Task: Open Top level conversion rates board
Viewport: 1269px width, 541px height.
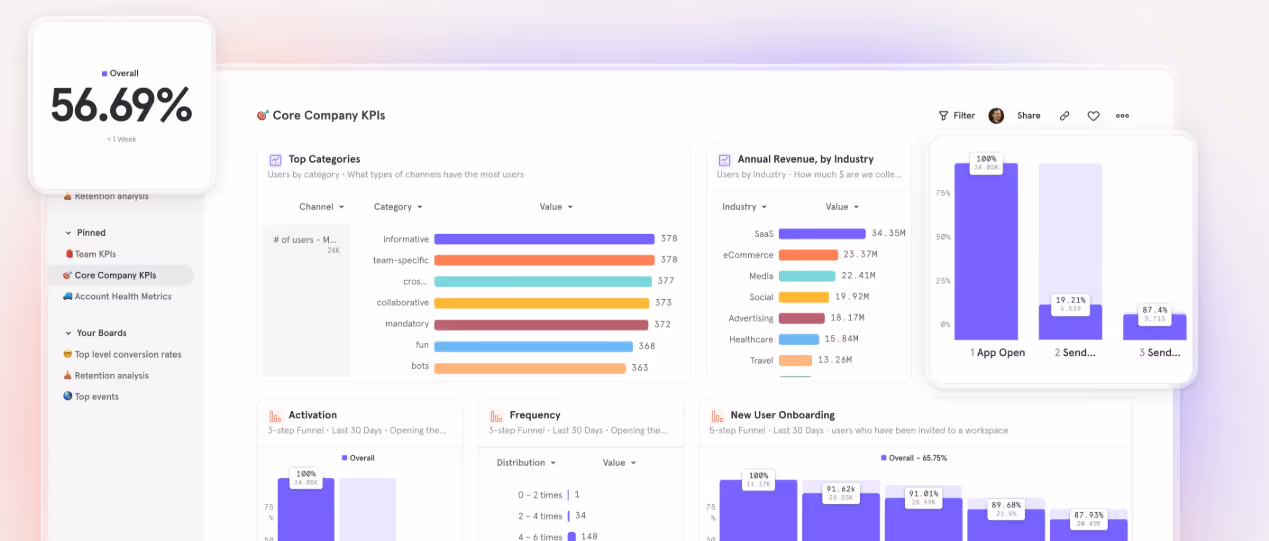Action: click(x=122, y=354)
